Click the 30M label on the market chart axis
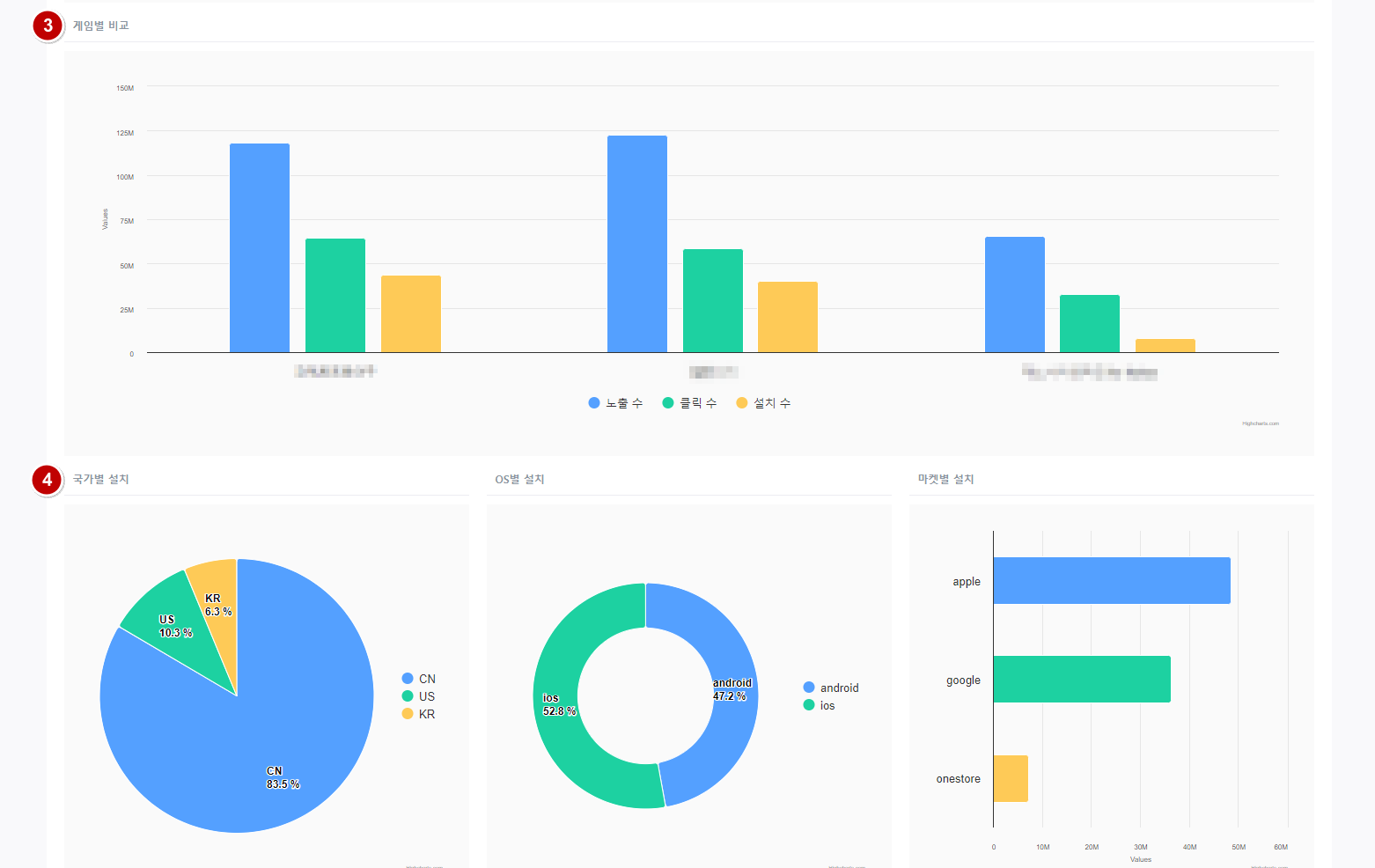The width and height of the screenshot is (1375, 868). click(x=1141, y=847)
